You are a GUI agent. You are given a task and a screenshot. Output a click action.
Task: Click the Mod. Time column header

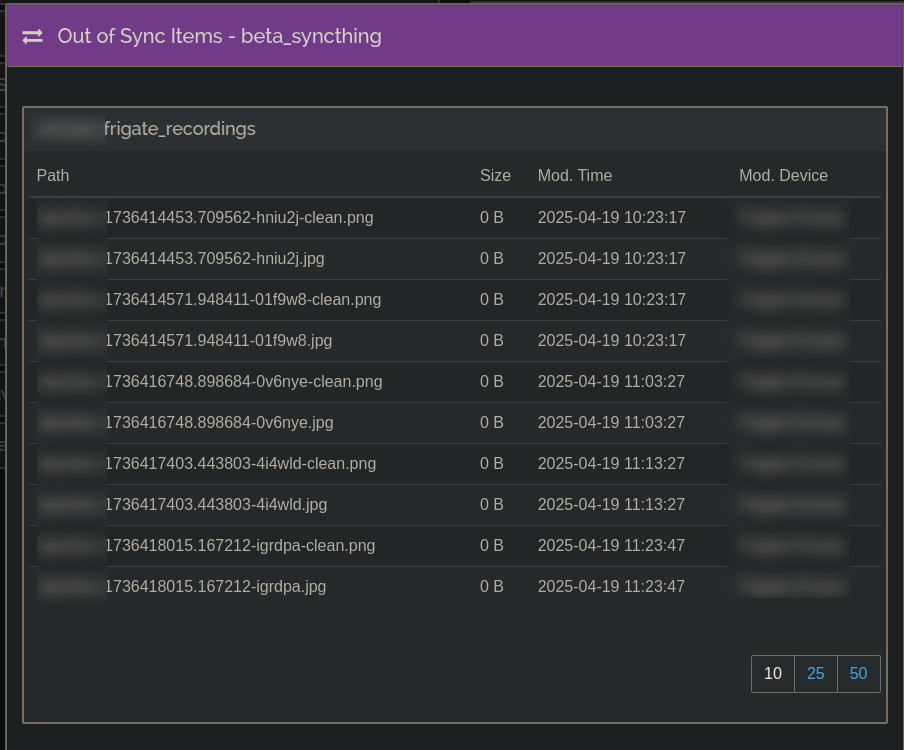click(575, 175)
